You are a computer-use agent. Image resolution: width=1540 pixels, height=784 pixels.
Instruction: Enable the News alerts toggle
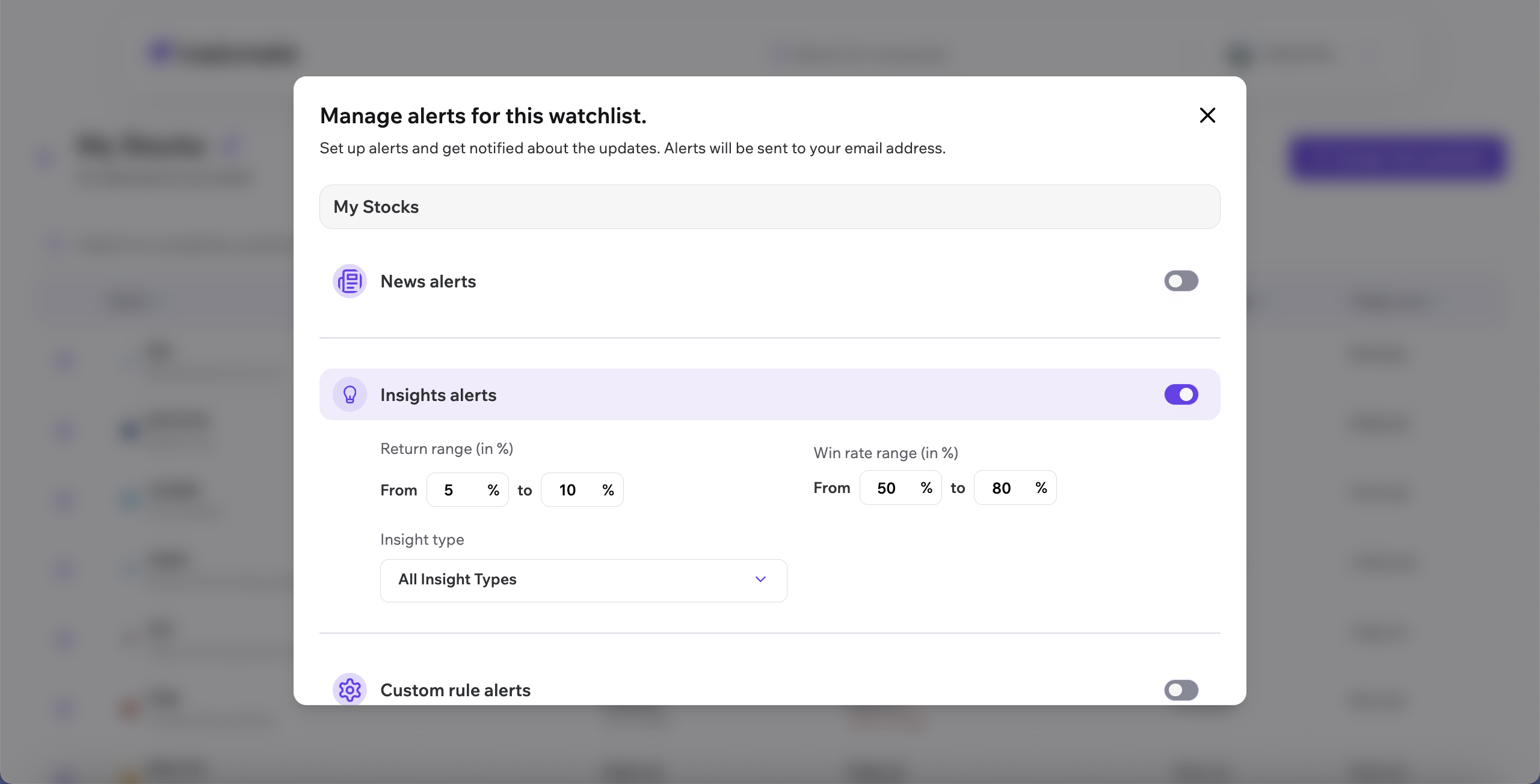click(1180, 281)
